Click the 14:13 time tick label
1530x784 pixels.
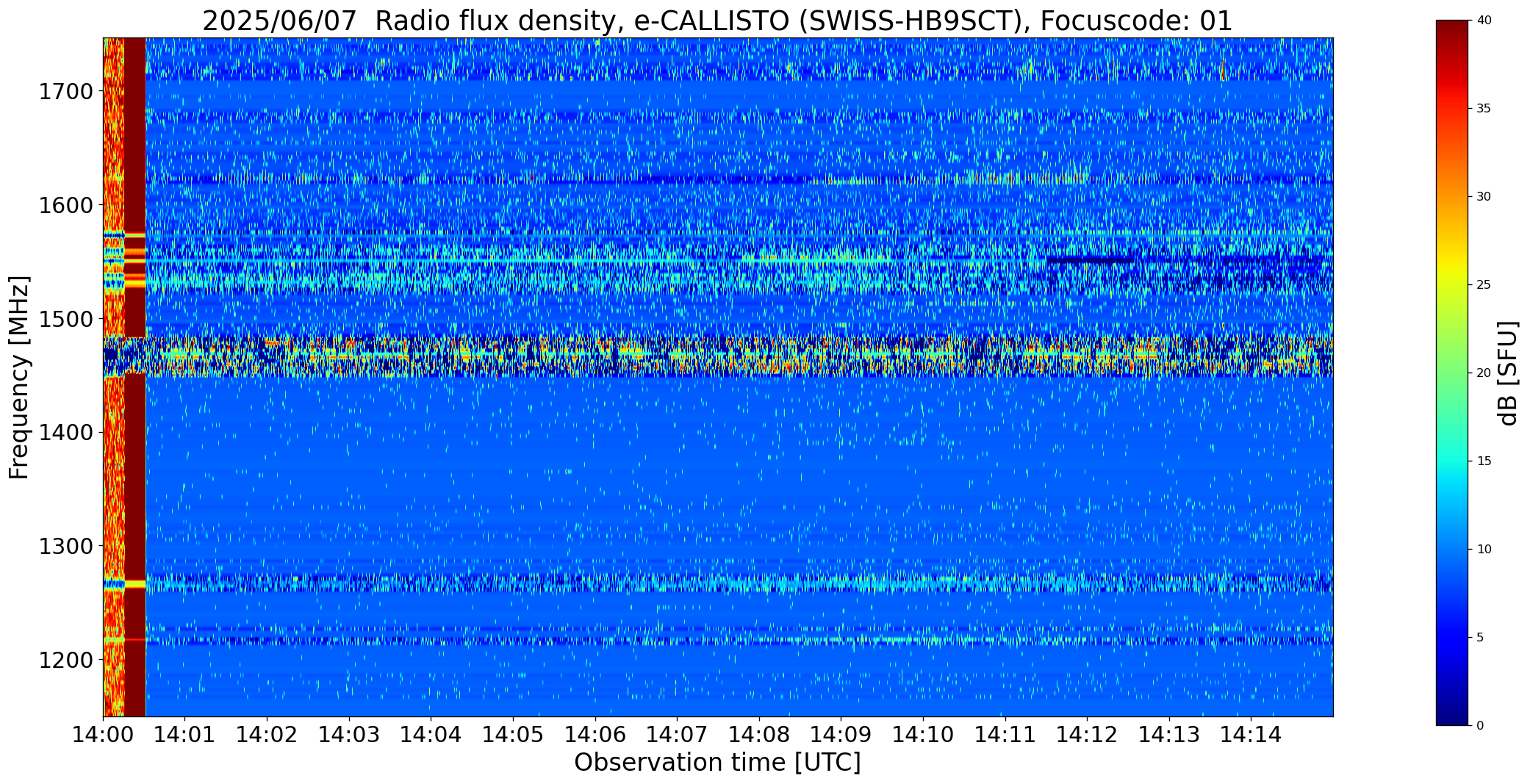(1169, 734)
